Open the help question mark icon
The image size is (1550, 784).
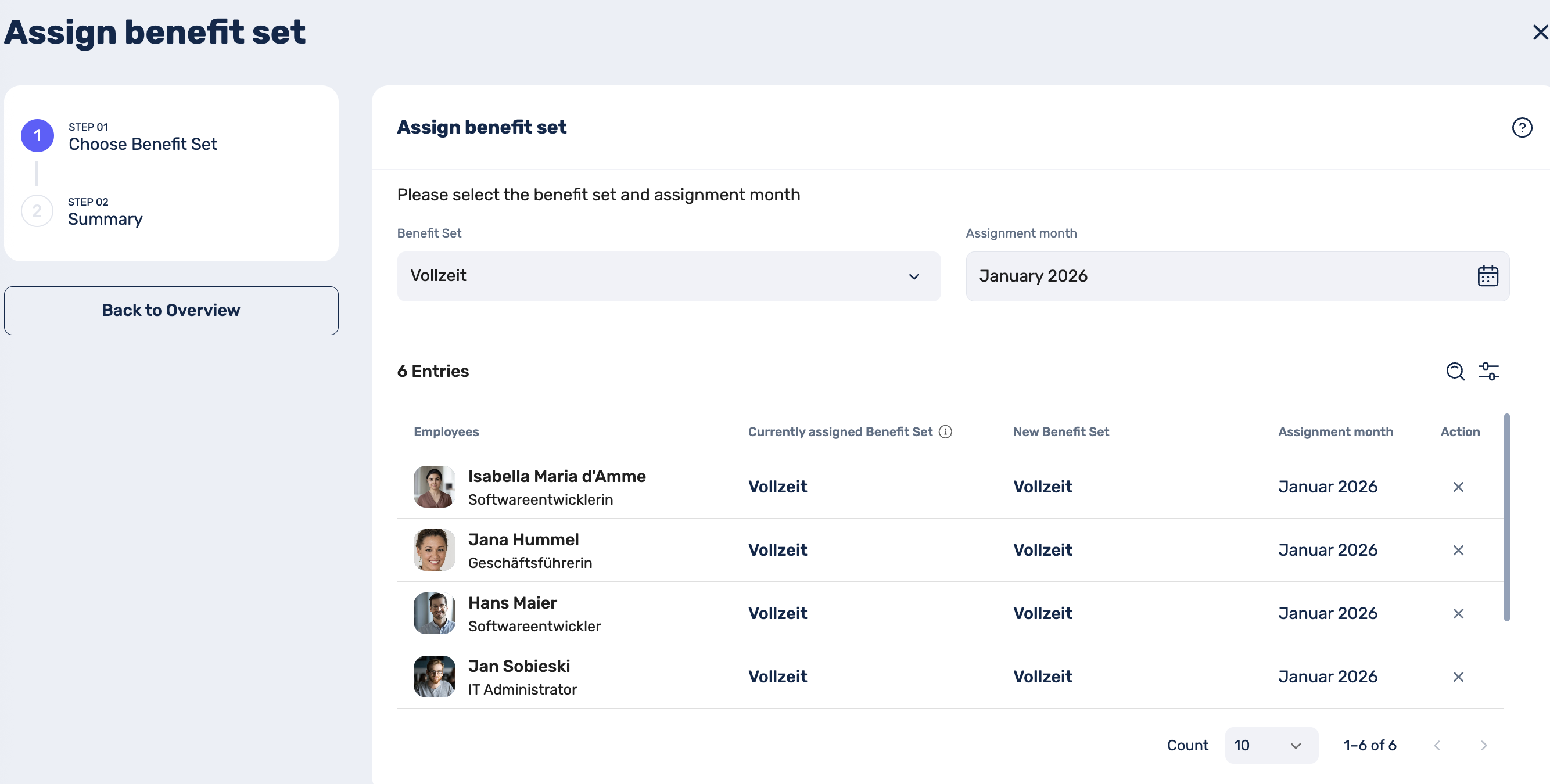point(1521,128)
